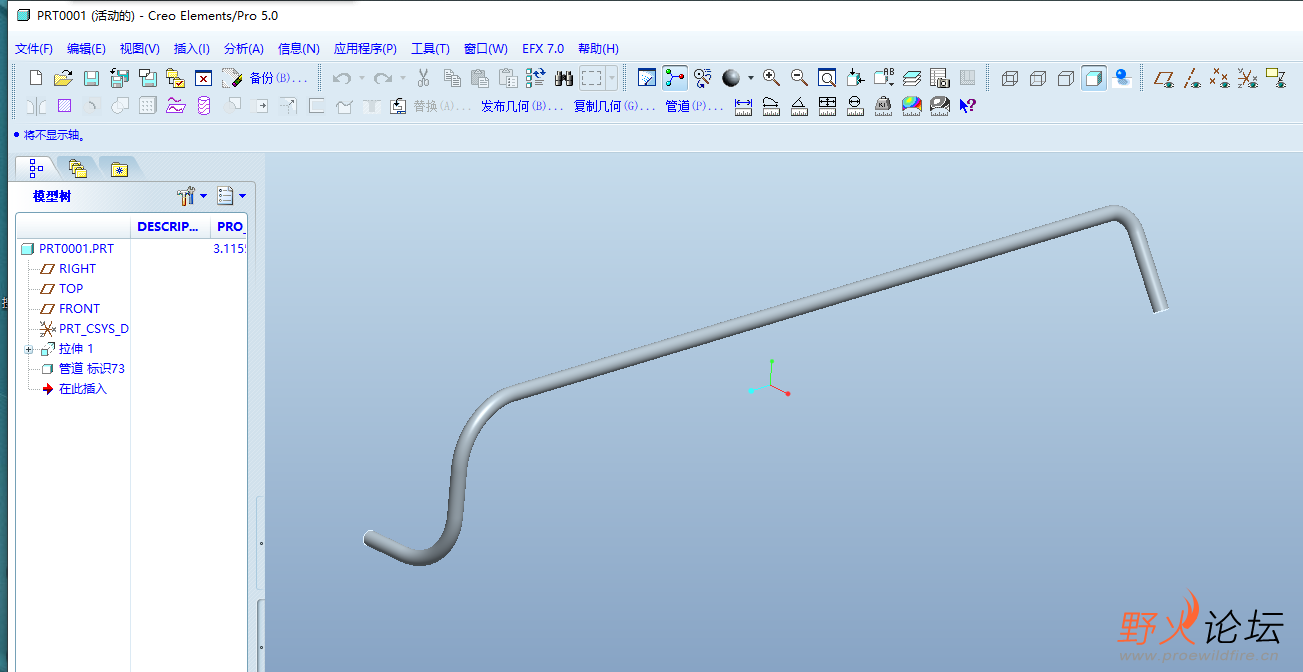Switch to the favorites tab

[119, 168]
